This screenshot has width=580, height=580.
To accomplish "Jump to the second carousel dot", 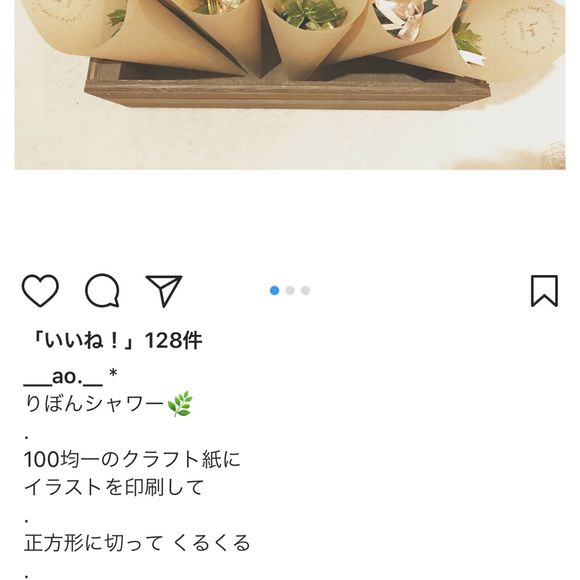I will click(290, 290).
